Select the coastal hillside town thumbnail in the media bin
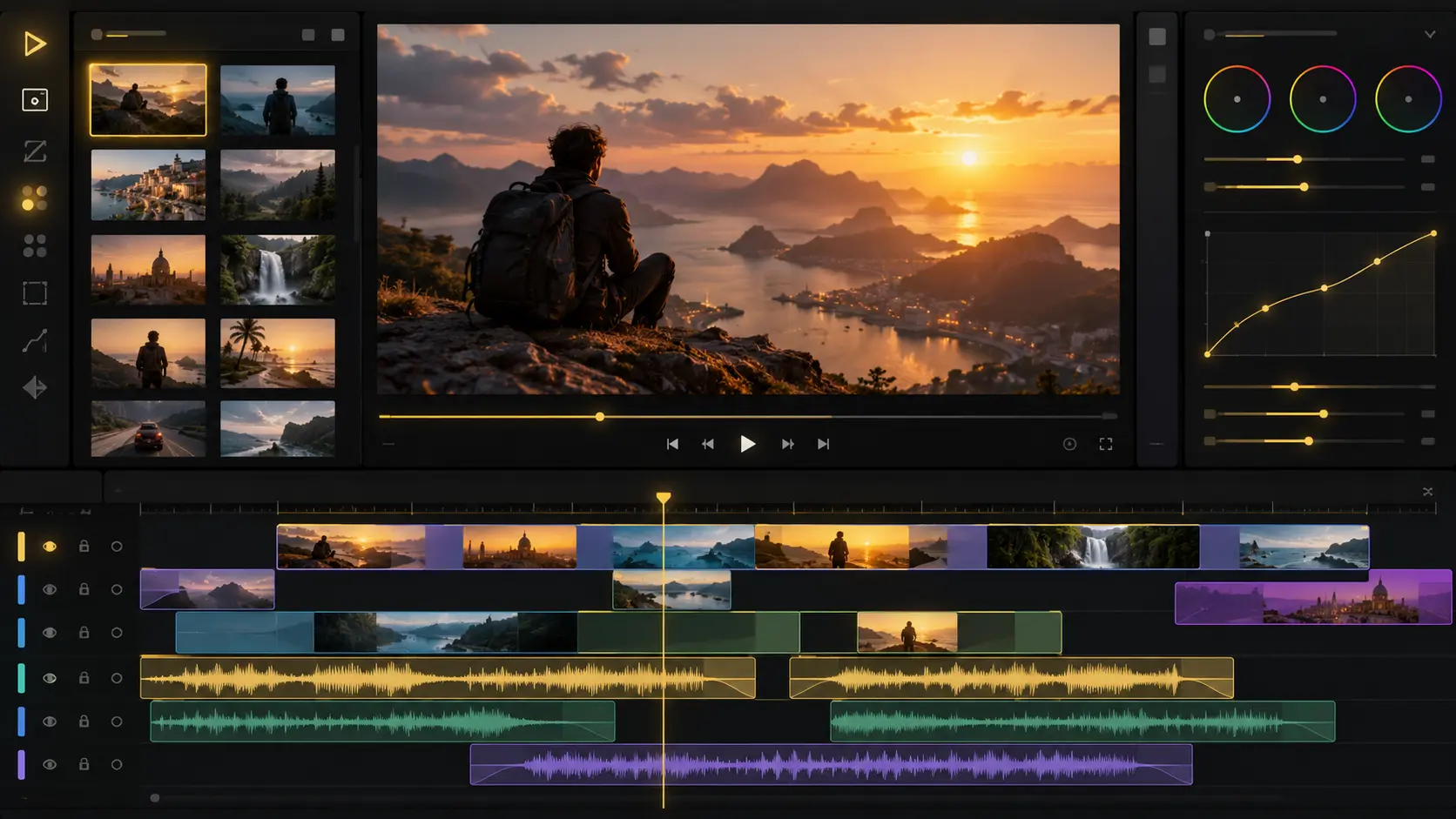 click(x=148, y=185)
